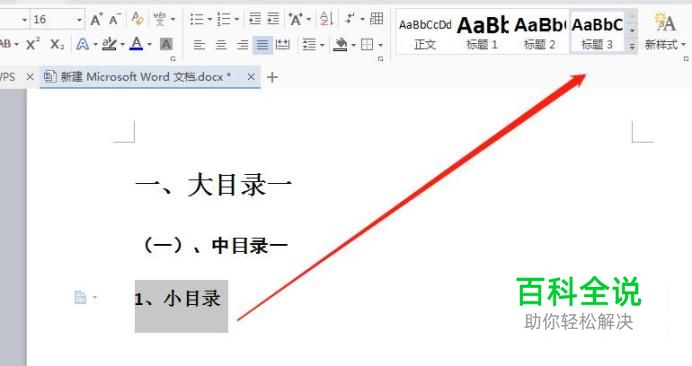Click the selected text 1、小目录
The width and height of the screenshot is (692, 366).
coord(178,299)
